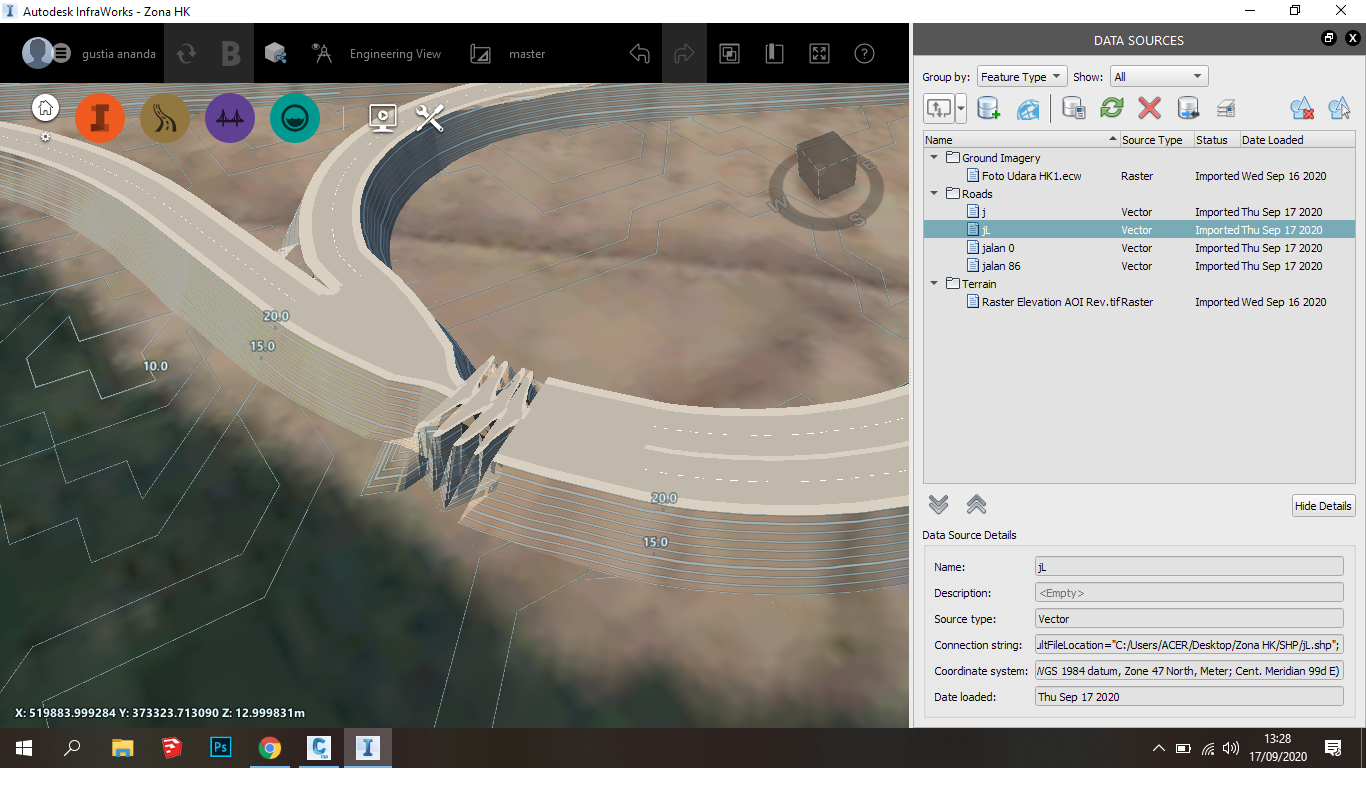
Task: Click the proposals icon beside help tools
Action: (x=729, y=54)
